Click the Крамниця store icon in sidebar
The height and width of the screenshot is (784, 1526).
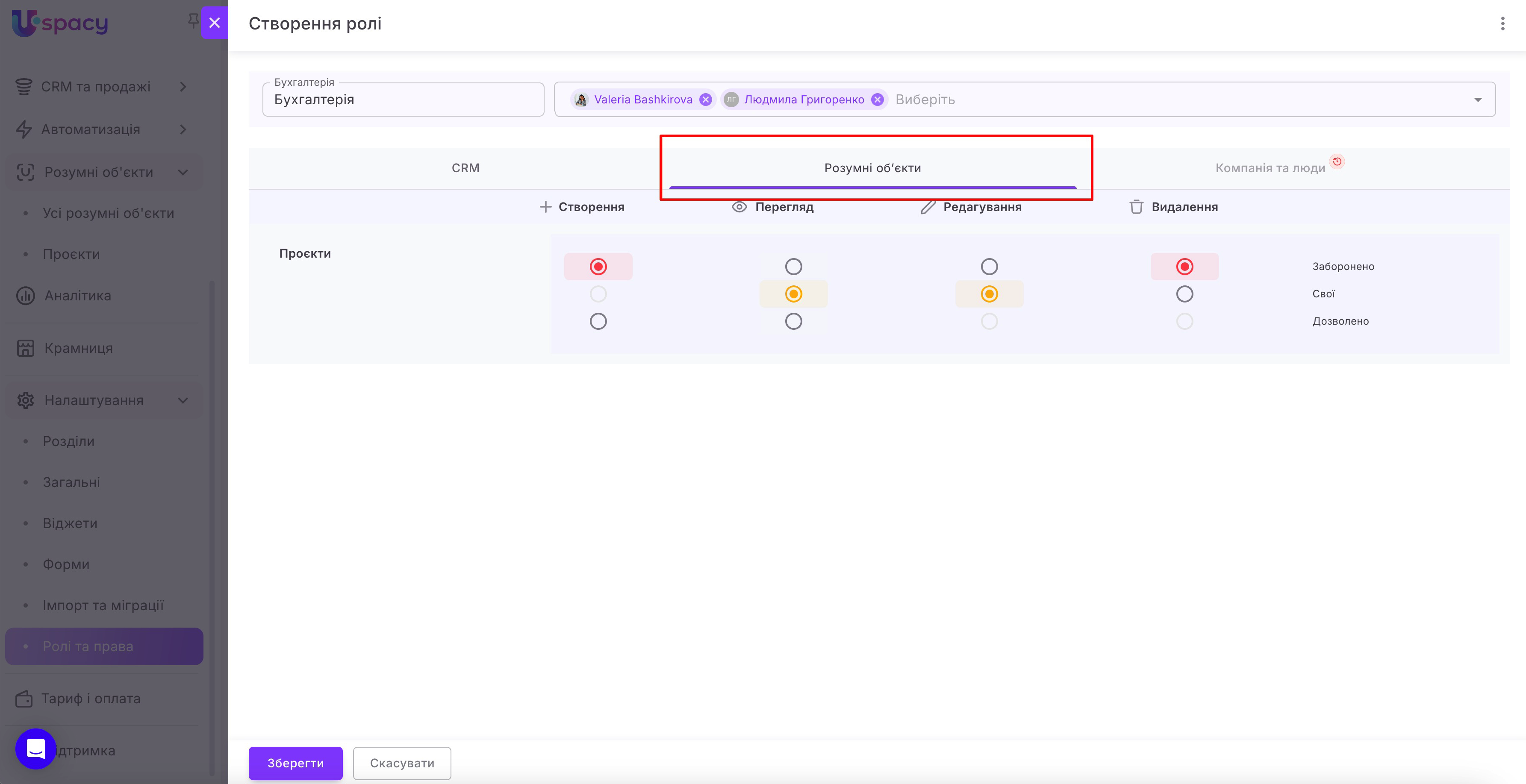coord(26,348)
